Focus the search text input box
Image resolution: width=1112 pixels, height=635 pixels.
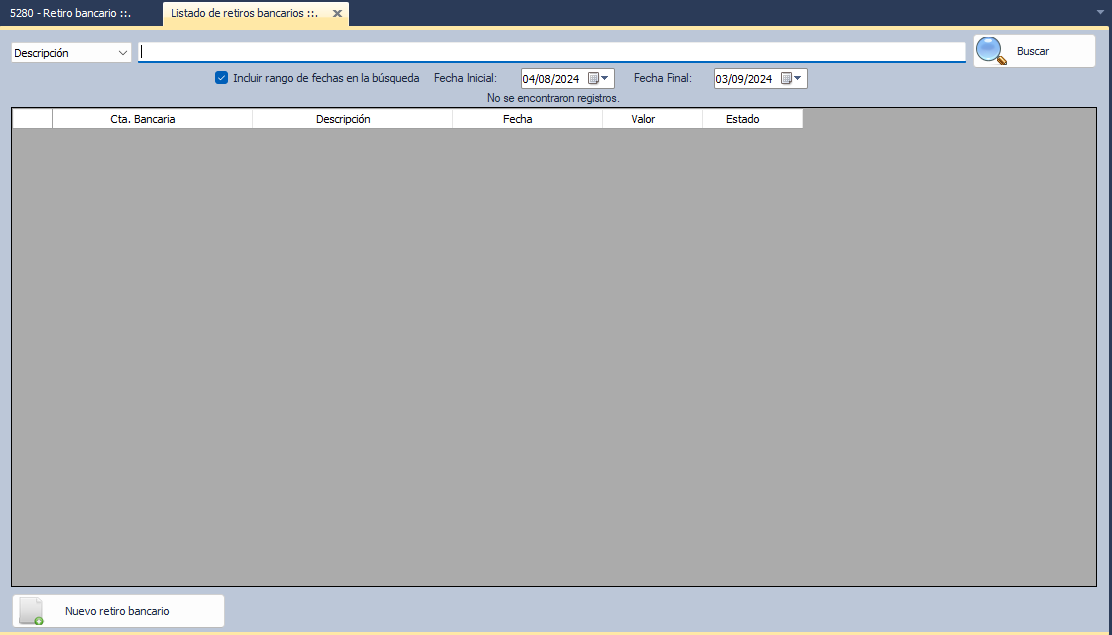click(550, 53)
